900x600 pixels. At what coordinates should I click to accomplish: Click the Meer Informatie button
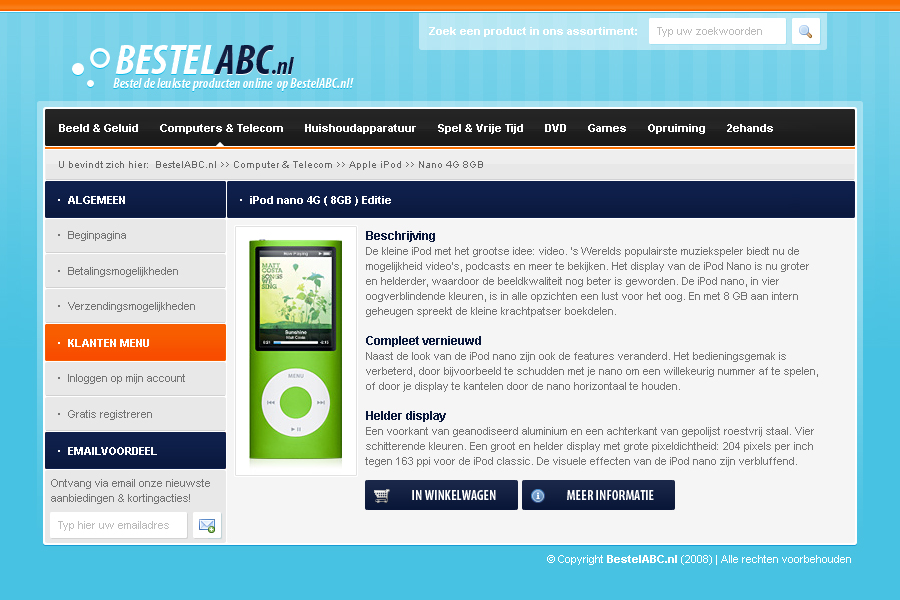[598, 495]
